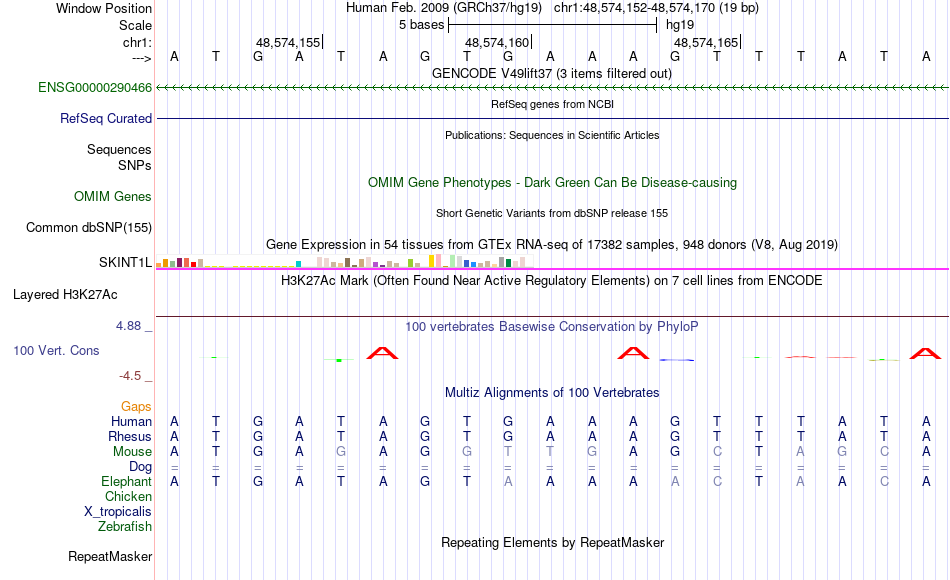
Task: Select the OMIM Genes track label
Action: pyautogui.click(x=113, y=196)
